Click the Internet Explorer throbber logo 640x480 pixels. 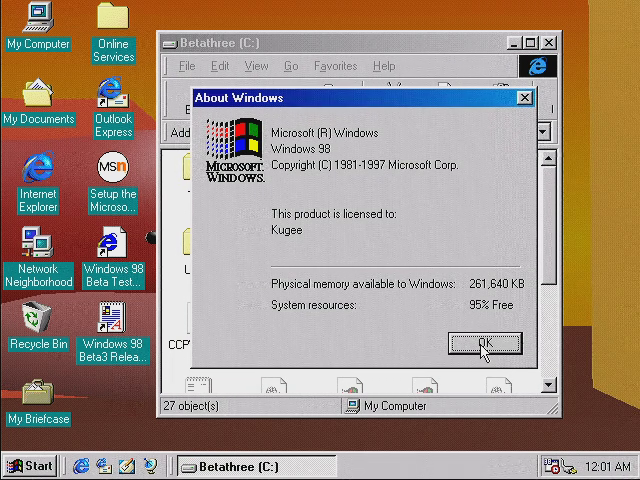pyautogui.click(x=538, y=66)
